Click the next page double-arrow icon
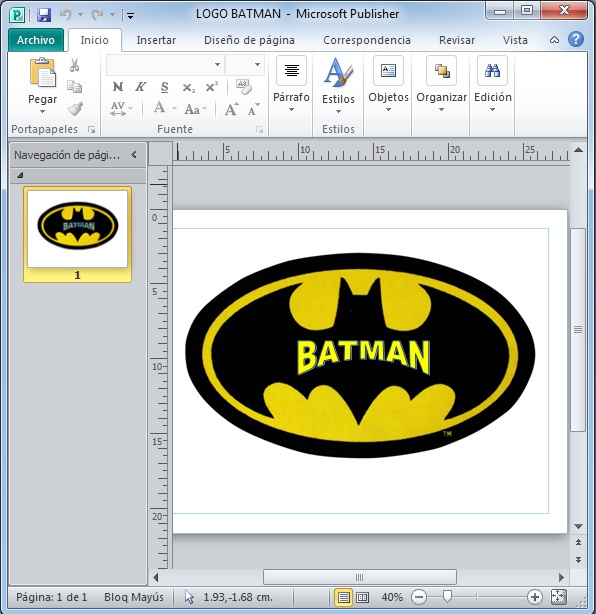Screen dimensions: 596x614 point(578,560)
